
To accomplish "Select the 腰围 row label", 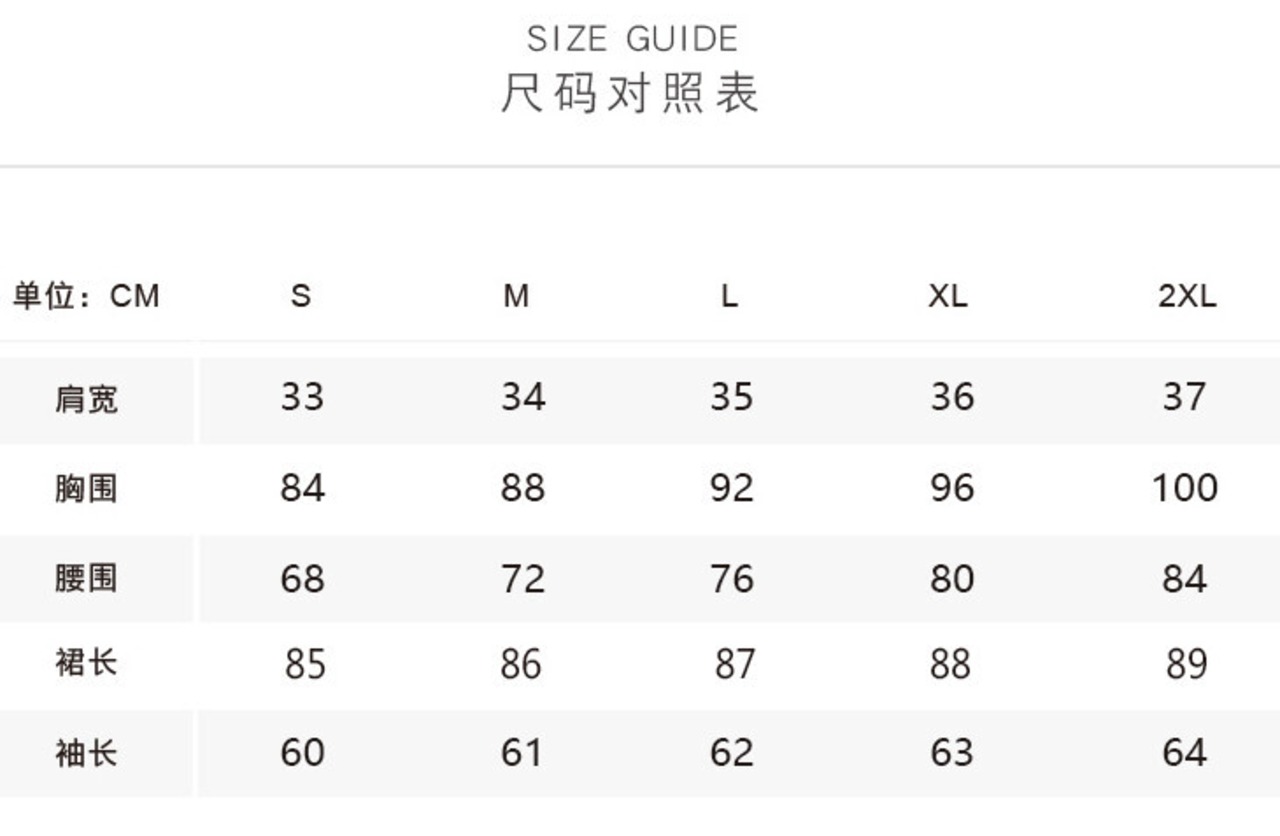I will pyautogui.click(x=86, y=578).
